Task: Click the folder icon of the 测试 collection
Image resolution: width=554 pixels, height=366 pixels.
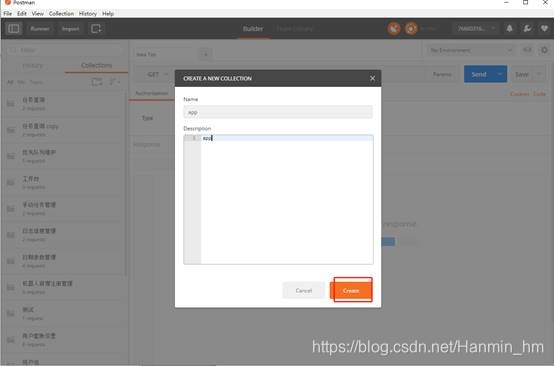Action: tap(11, 313)
